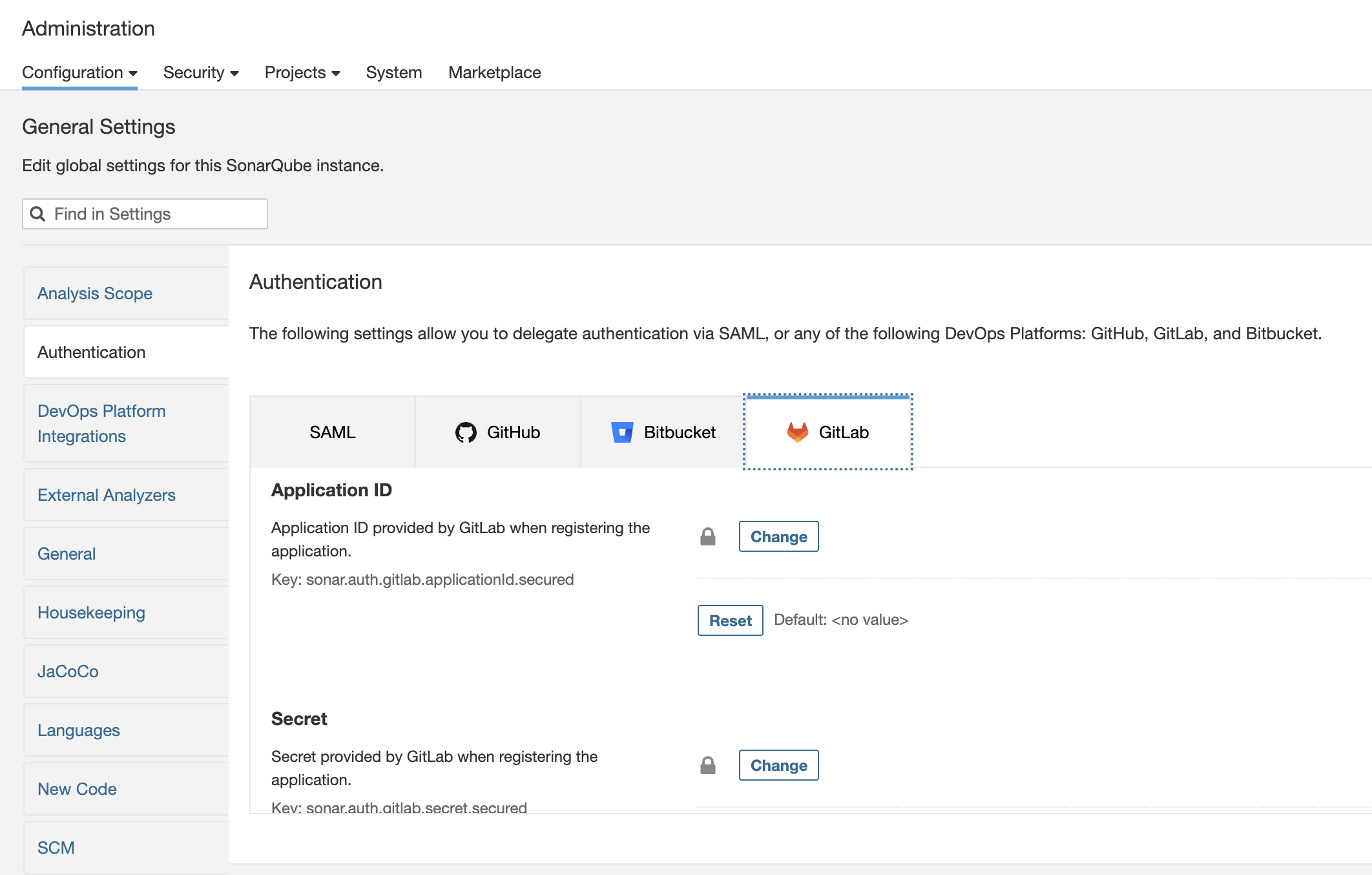The height and width of the screenshot is (875, 1372).
Task: Change the Application ID value
Action: click(778, 537)
